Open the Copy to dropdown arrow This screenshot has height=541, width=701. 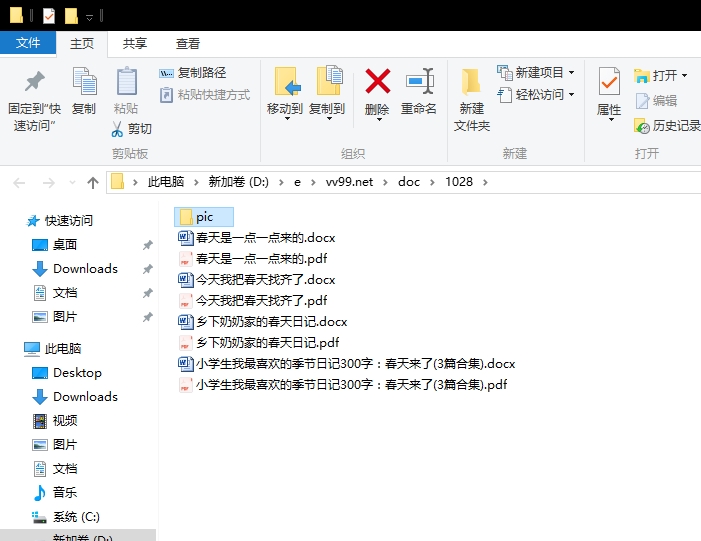[x=329, y=119]
